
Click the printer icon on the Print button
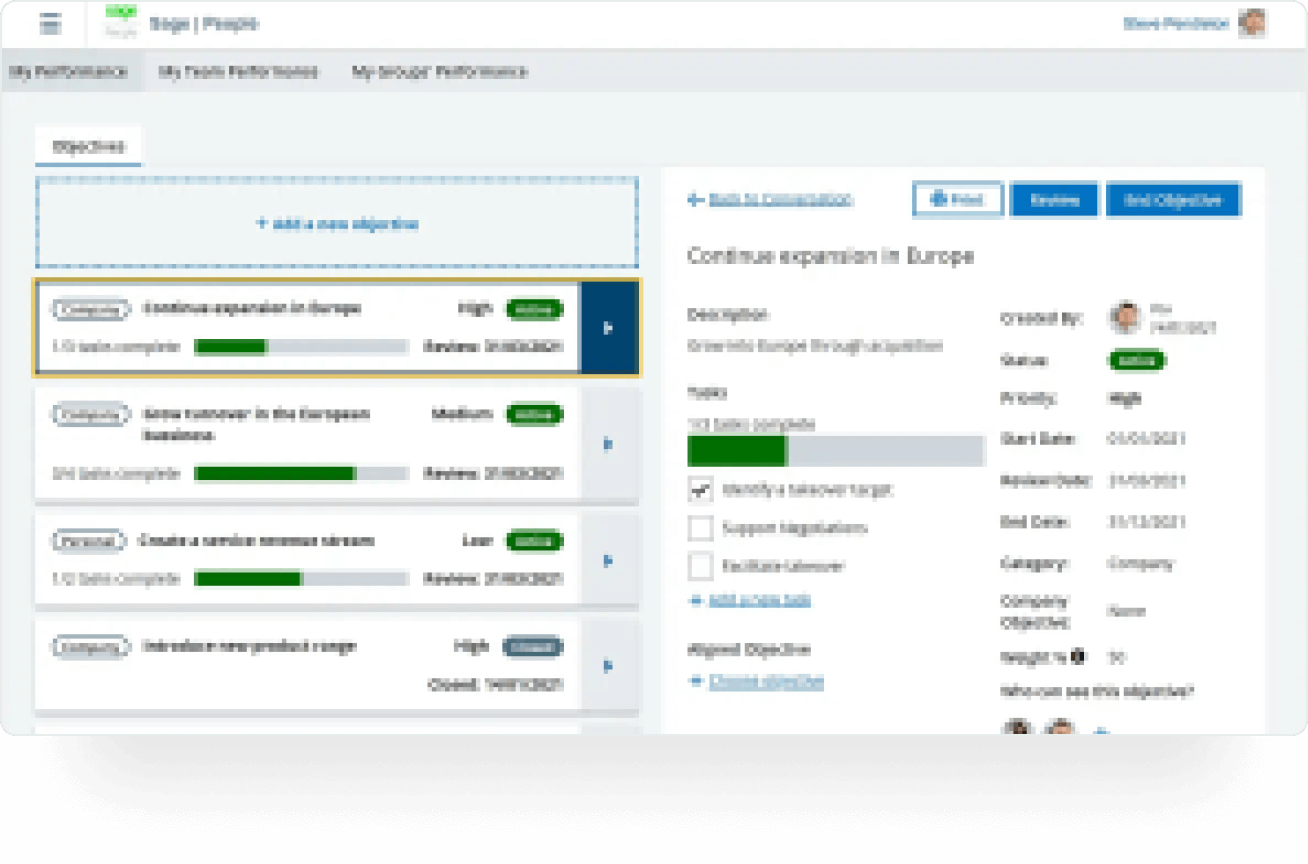click(938, 199)
